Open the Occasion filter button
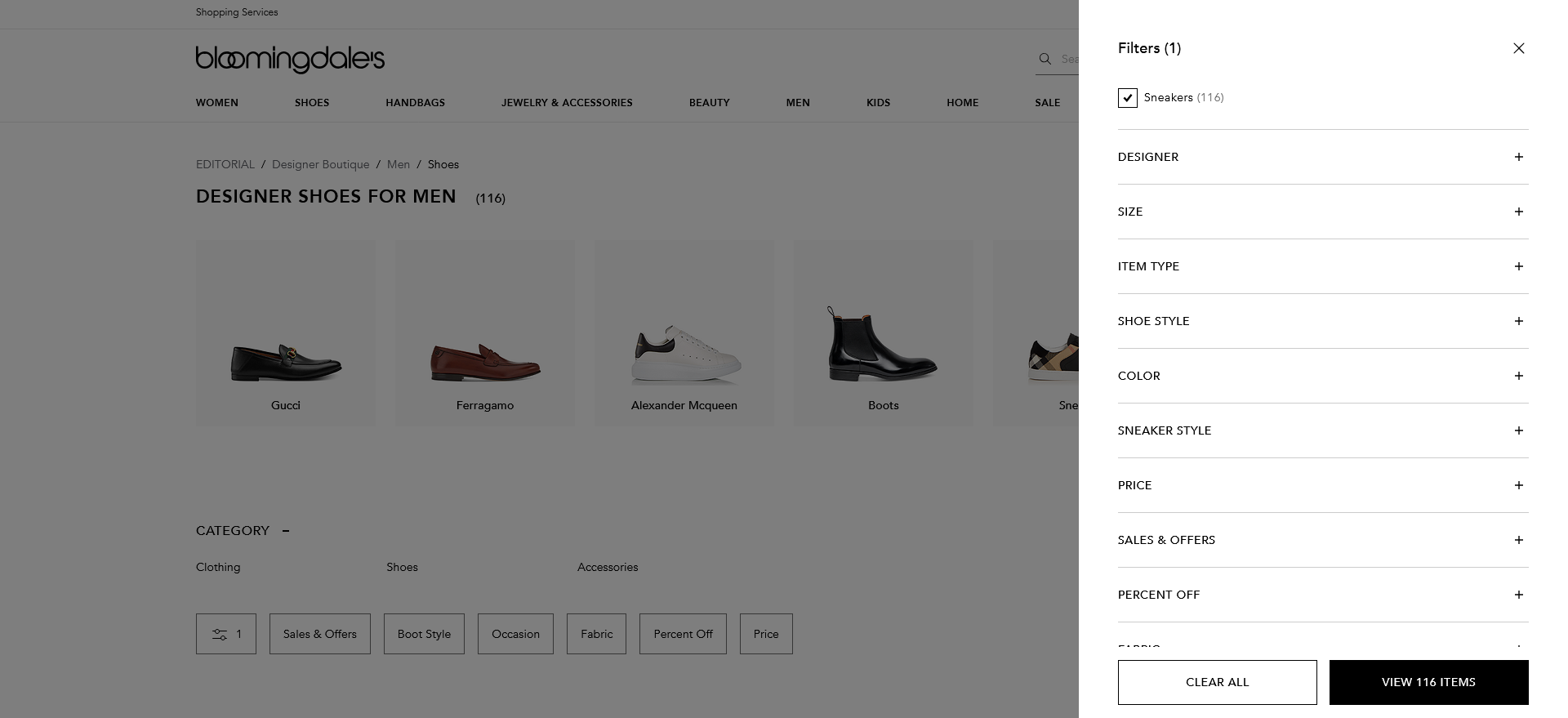Viewport: 1568px width, 718px height. (515, 634)
